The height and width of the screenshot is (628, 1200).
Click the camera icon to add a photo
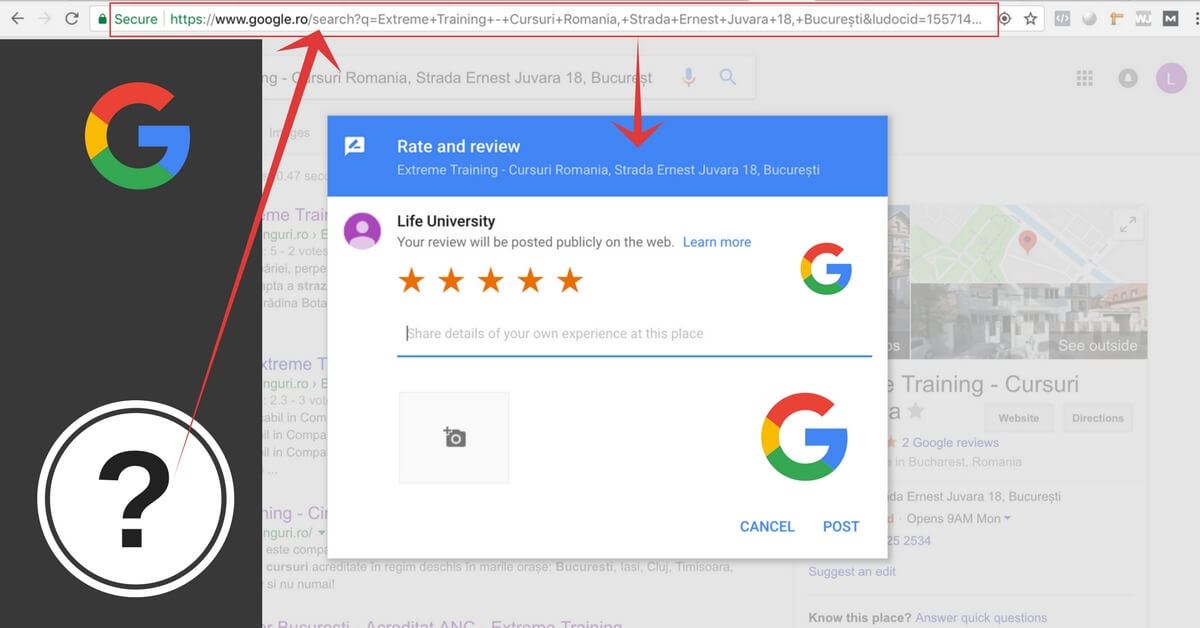(454, 437)
